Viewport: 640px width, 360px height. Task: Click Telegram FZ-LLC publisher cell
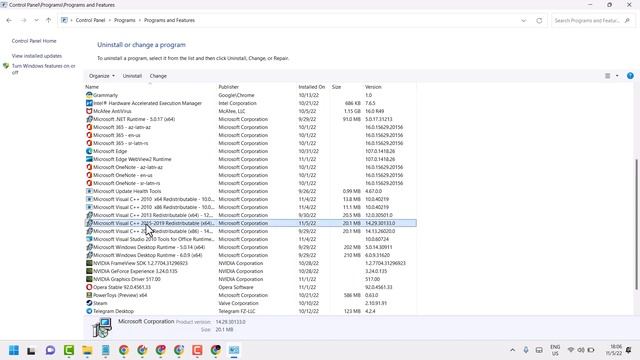(237, 311)
